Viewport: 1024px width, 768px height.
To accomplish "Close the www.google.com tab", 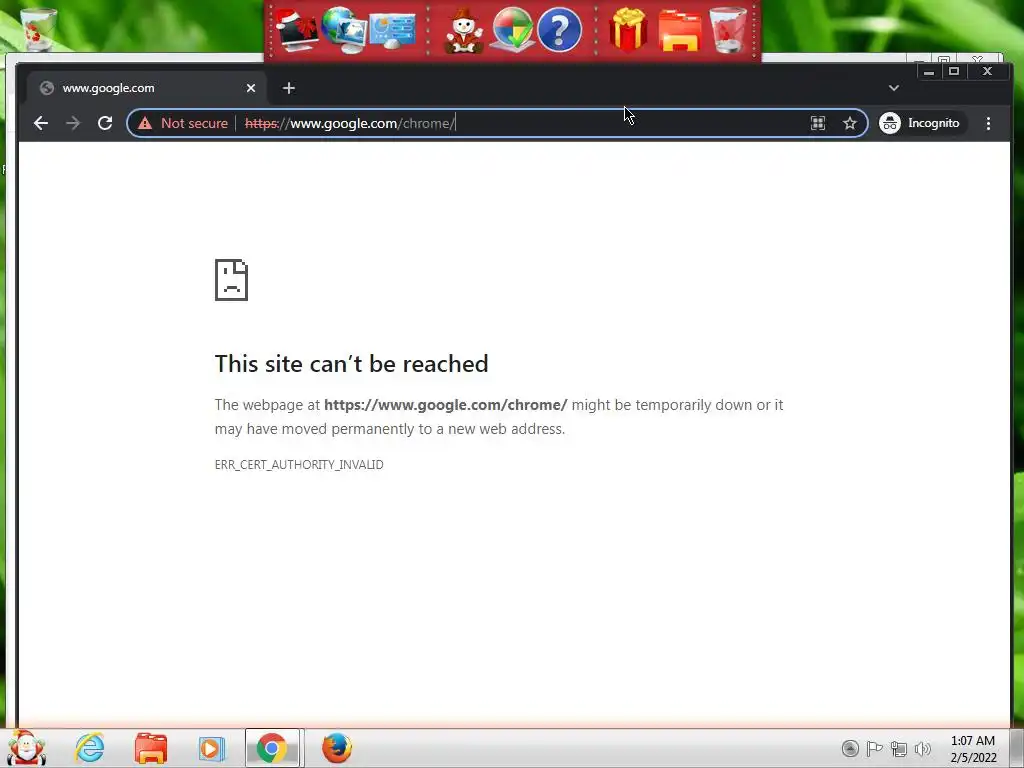I will (251, 88).
